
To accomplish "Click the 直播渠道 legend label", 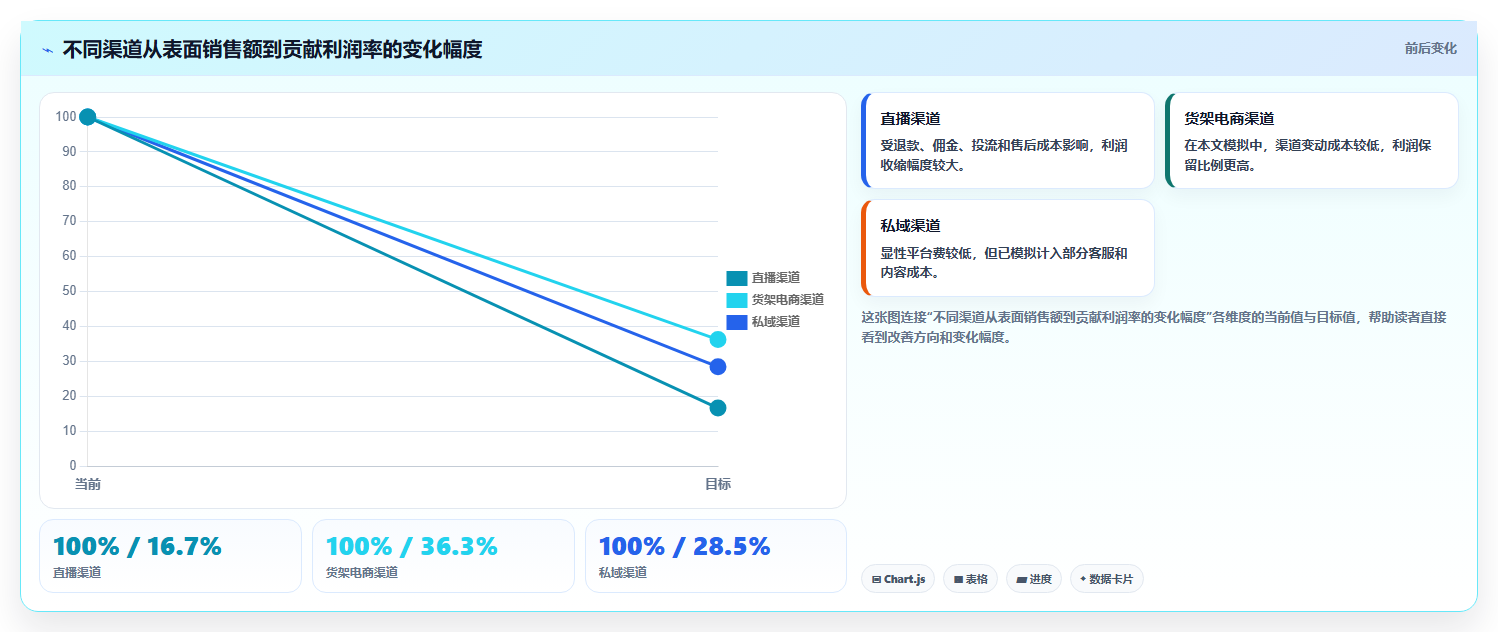I will click(x=776, y=278).
